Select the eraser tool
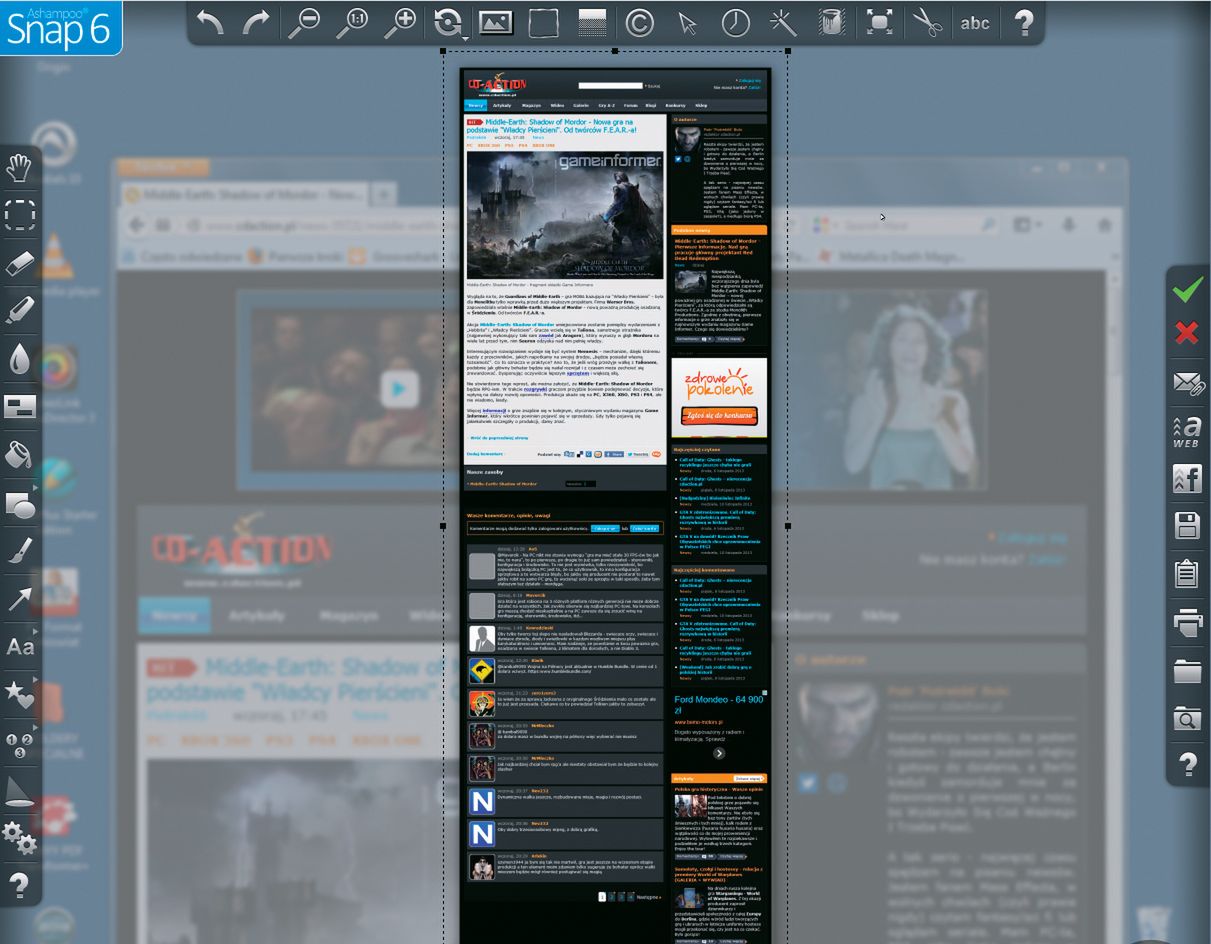This screenshot has width=1211, height=944. (20, 262)
